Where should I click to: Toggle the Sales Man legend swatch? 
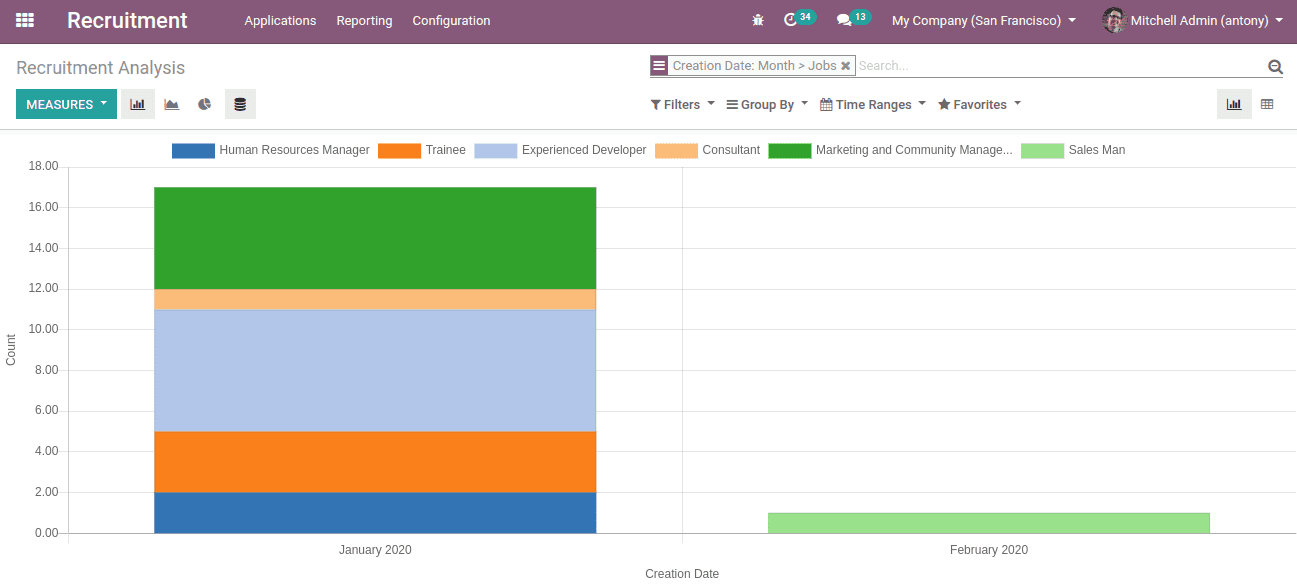(x=1042, y=150)
